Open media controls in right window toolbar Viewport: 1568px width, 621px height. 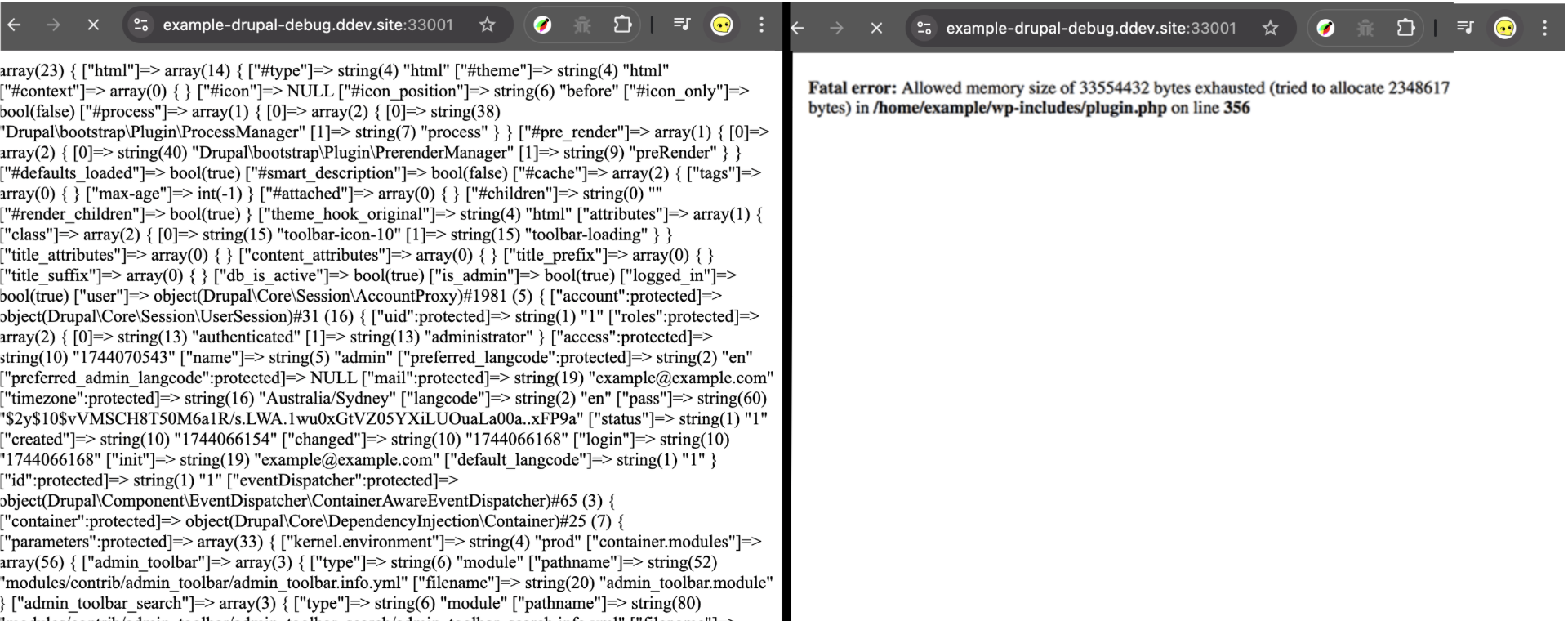[1465, 29]
